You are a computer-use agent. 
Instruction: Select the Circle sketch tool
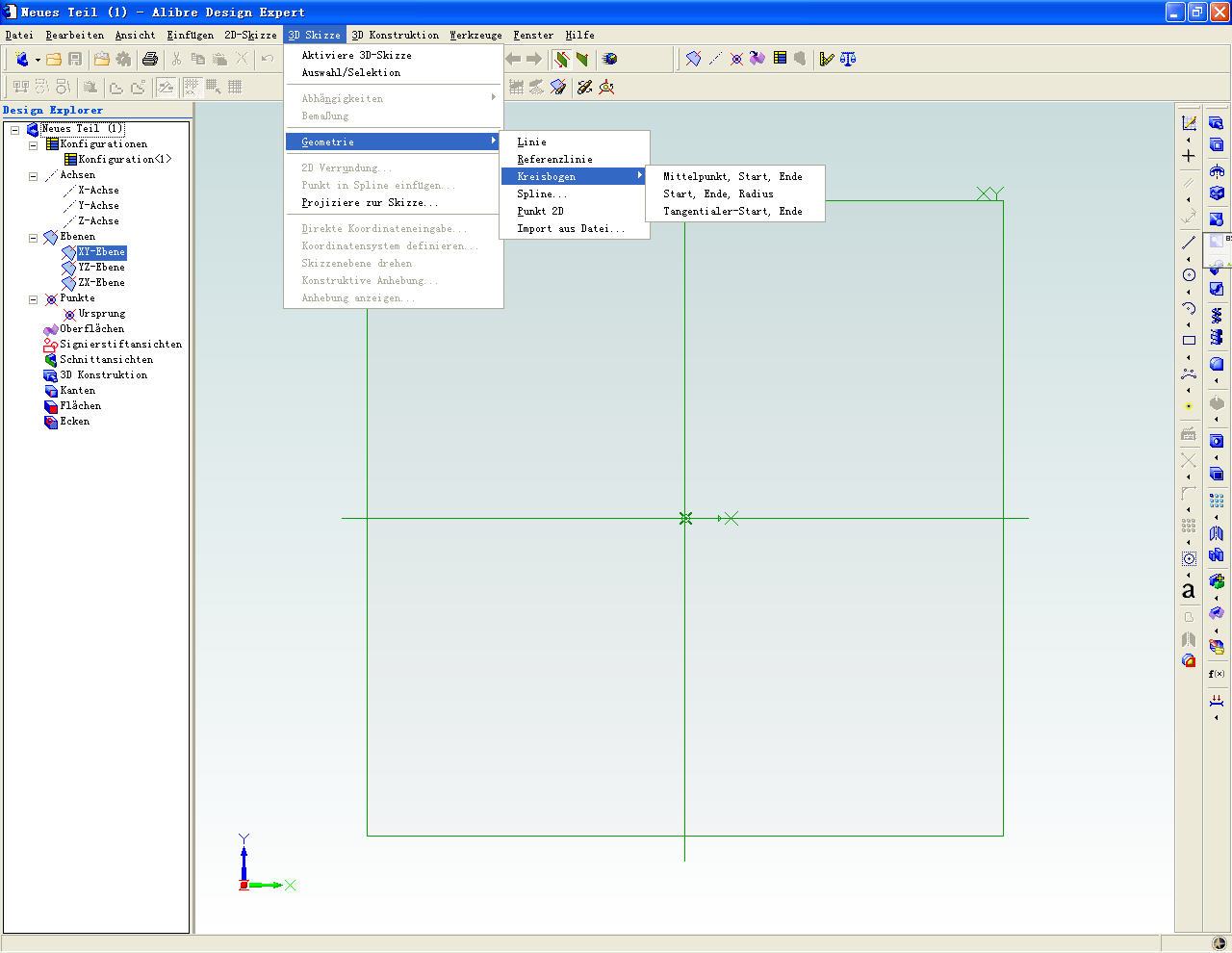coord(1189,274)
